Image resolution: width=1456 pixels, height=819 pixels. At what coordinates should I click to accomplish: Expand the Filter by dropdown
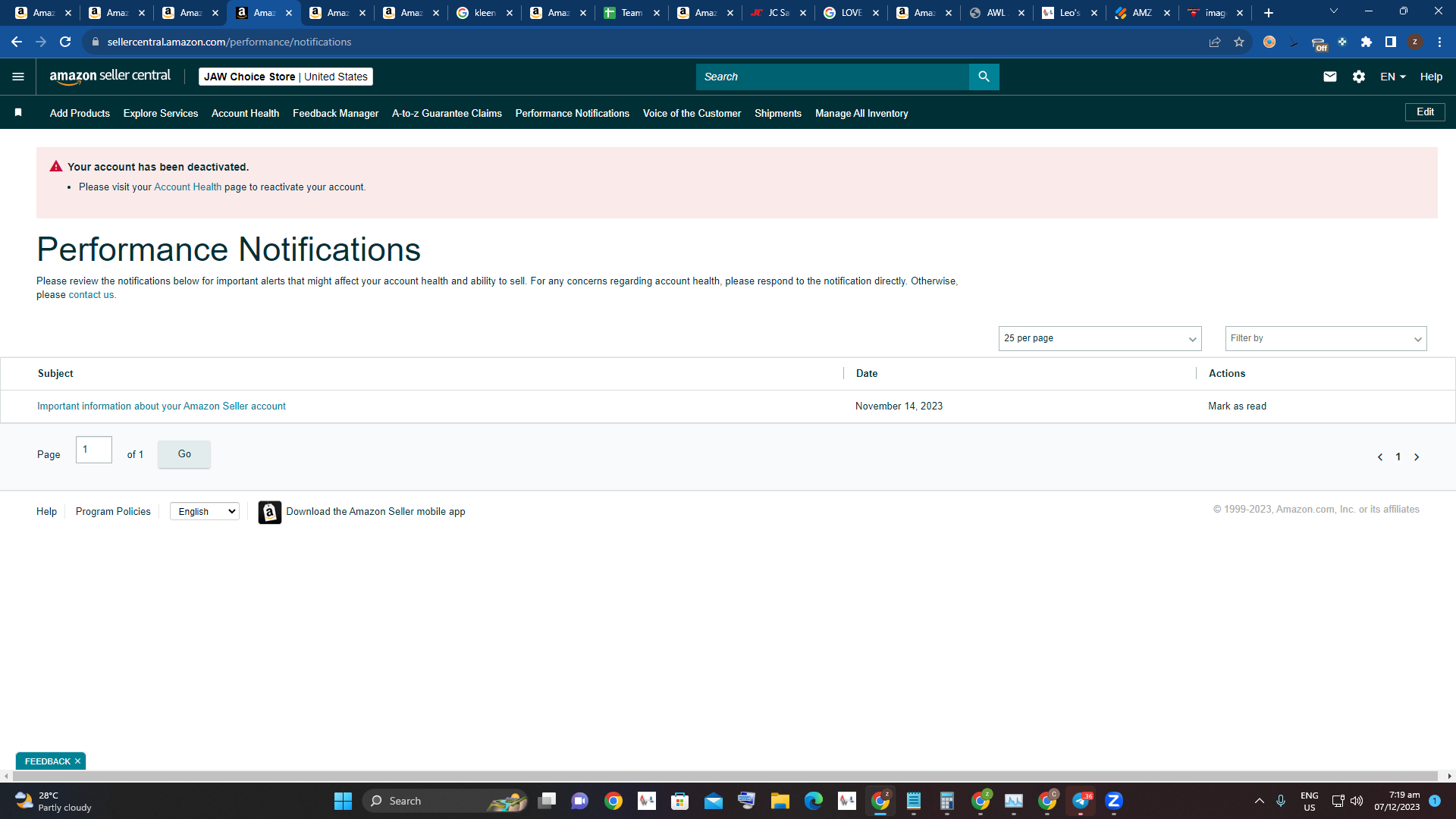pos(1326,338)
